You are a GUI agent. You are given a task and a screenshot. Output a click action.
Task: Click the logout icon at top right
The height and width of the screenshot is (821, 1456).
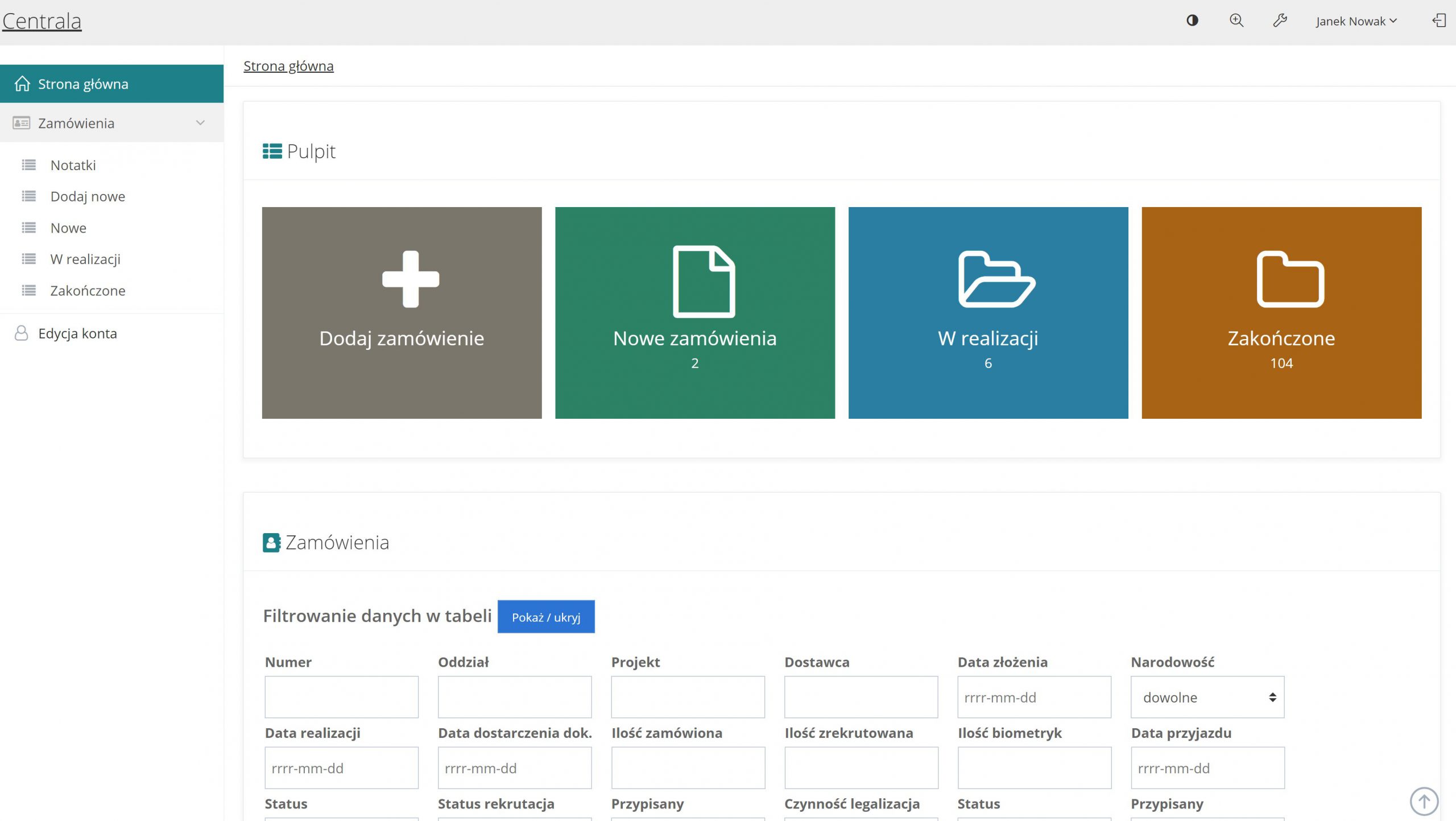(1438, 20)
